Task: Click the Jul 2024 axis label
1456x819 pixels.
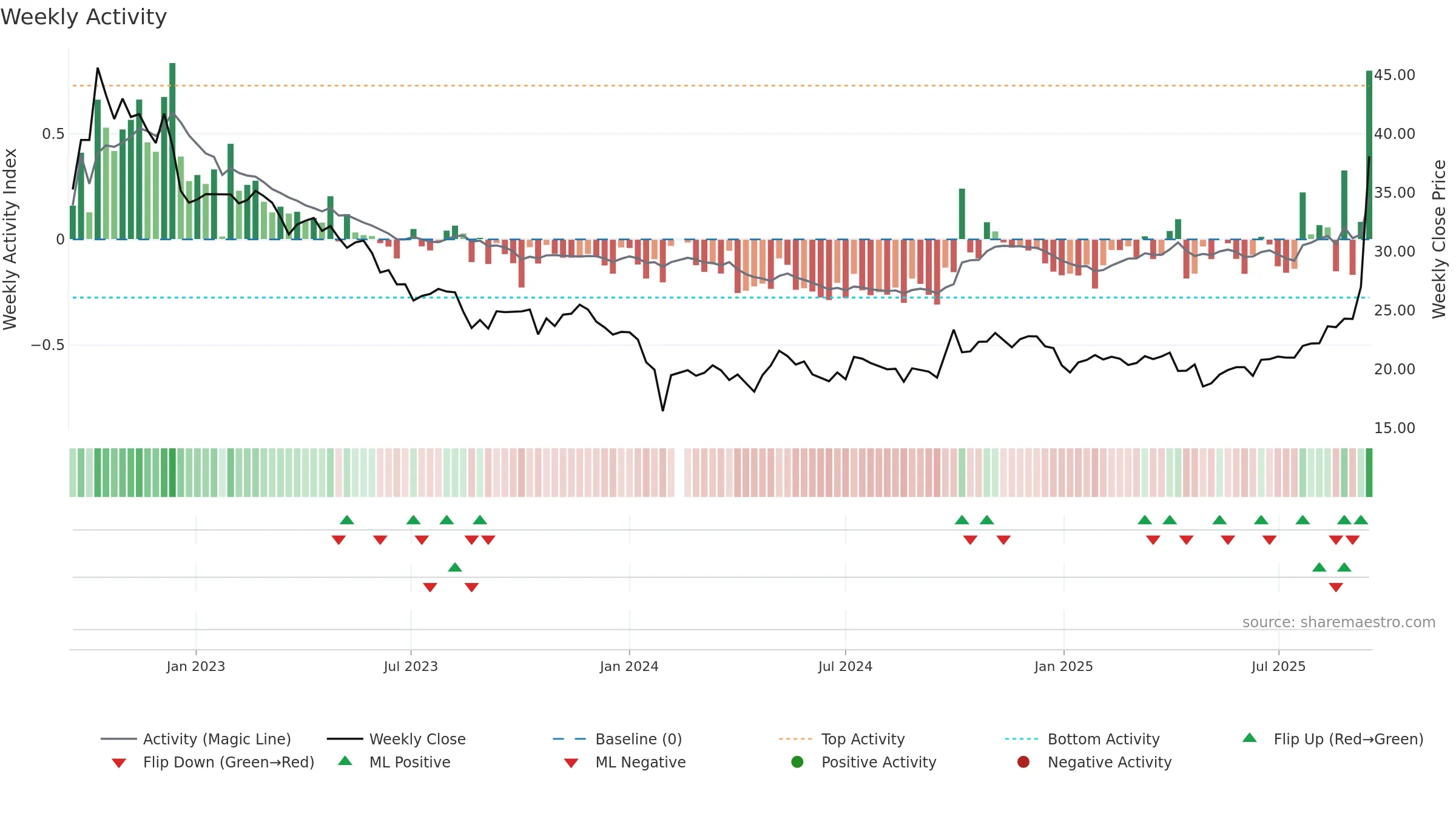Action: (845, 666)
